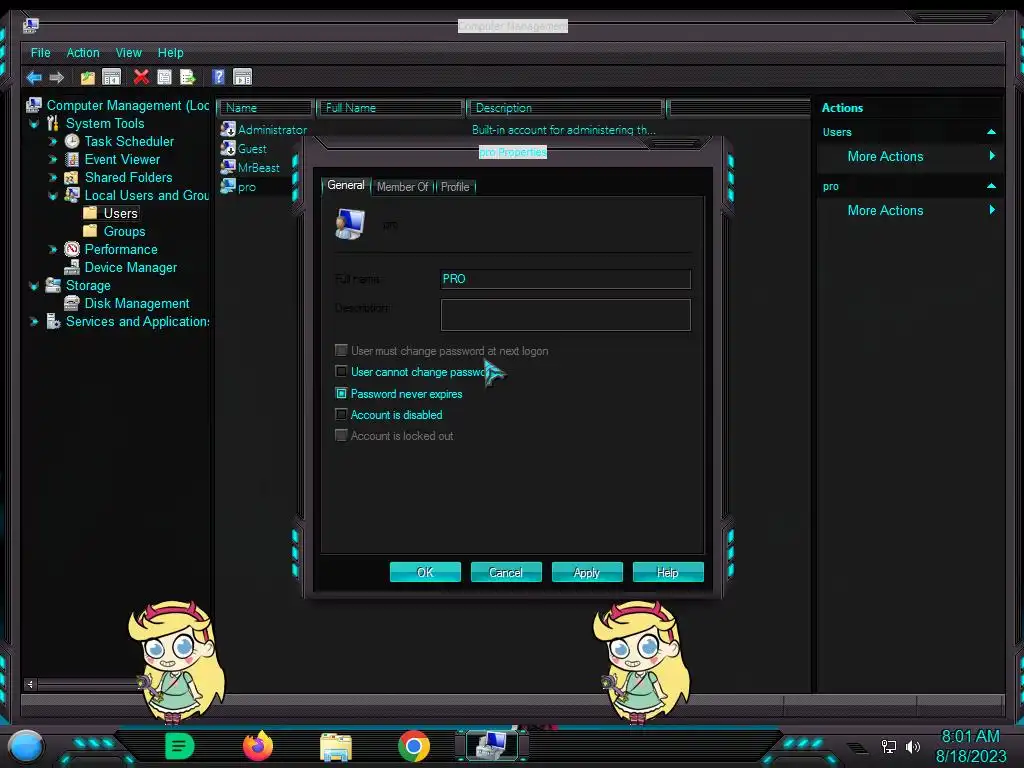
Task: Select the Computer Management root icon
Action: coord(34,105)
